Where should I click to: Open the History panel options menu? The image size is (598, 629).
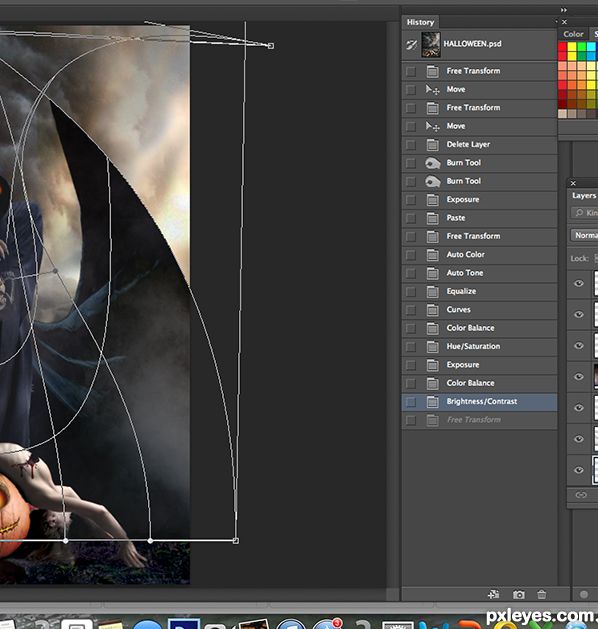556,22
